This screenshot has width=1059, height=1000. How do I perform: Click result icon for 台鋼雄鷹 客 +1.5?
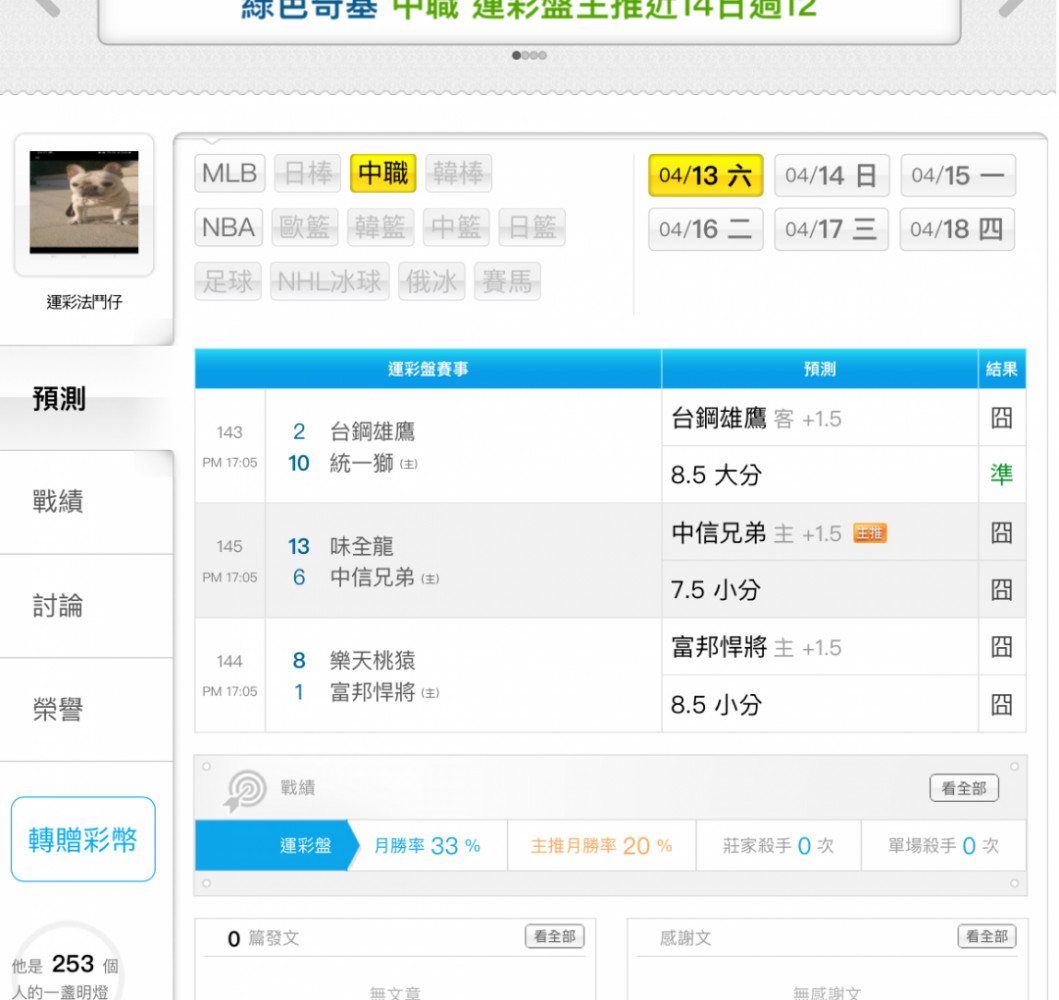coord(1002,419)
